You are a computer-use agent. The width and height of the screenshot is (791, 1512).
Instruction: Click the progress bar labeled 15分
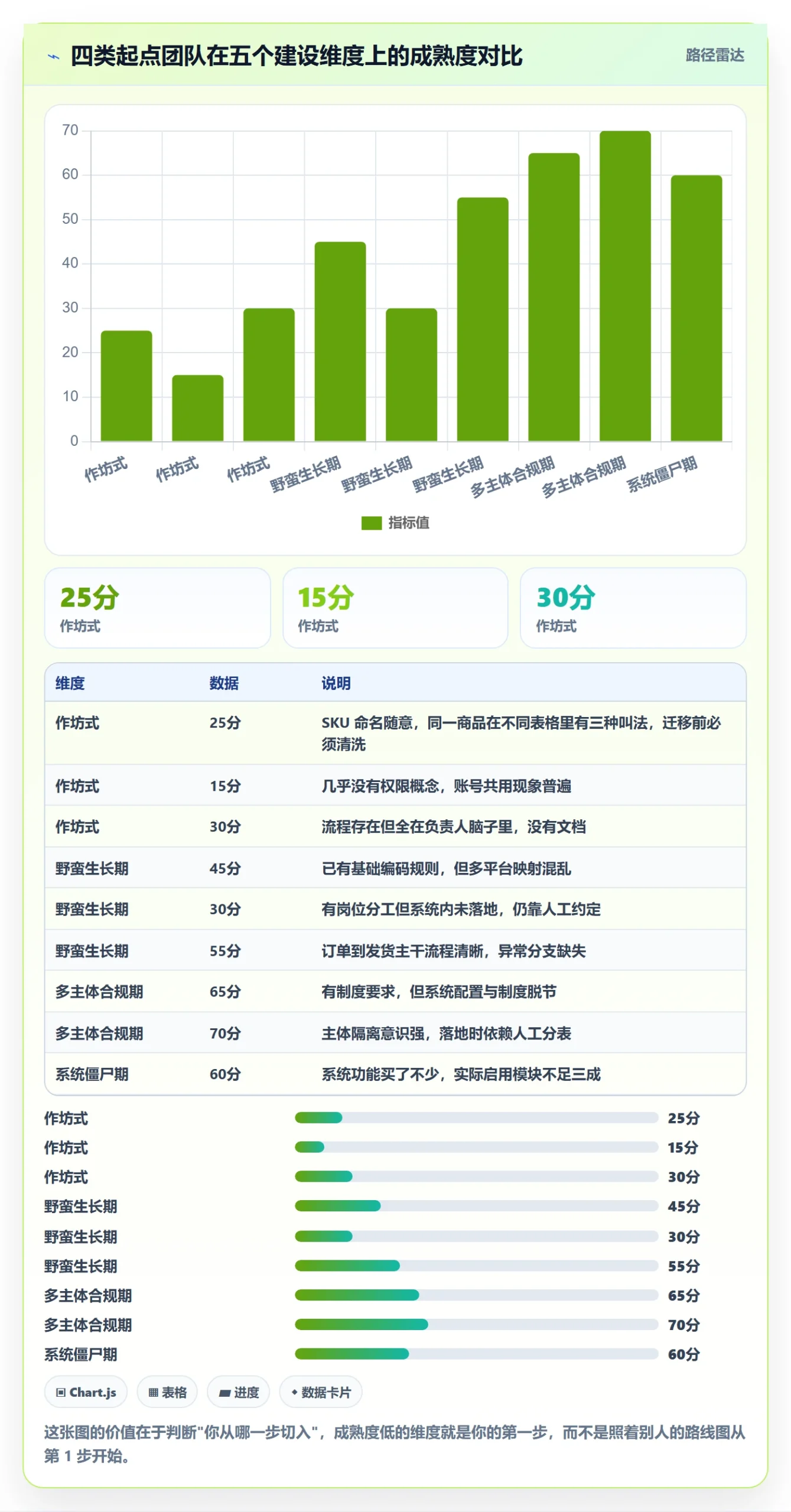tap(477, 1147)
